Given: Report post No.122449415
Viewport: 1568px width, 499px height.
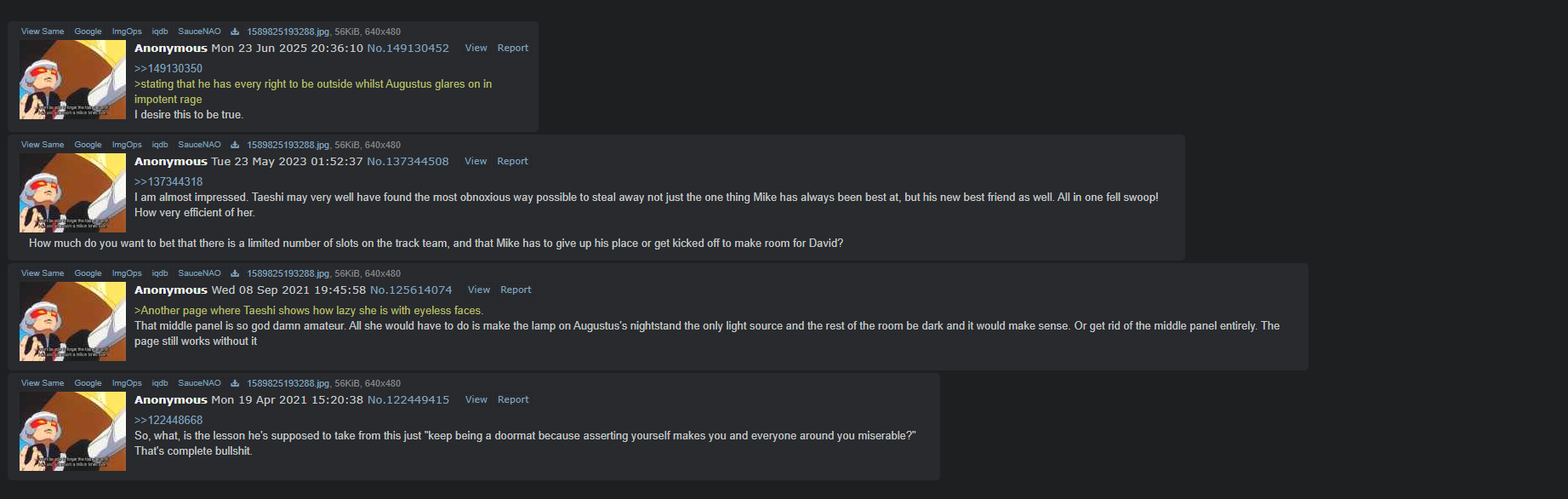Looking at the screenshot, I should [x=513, y=399].
